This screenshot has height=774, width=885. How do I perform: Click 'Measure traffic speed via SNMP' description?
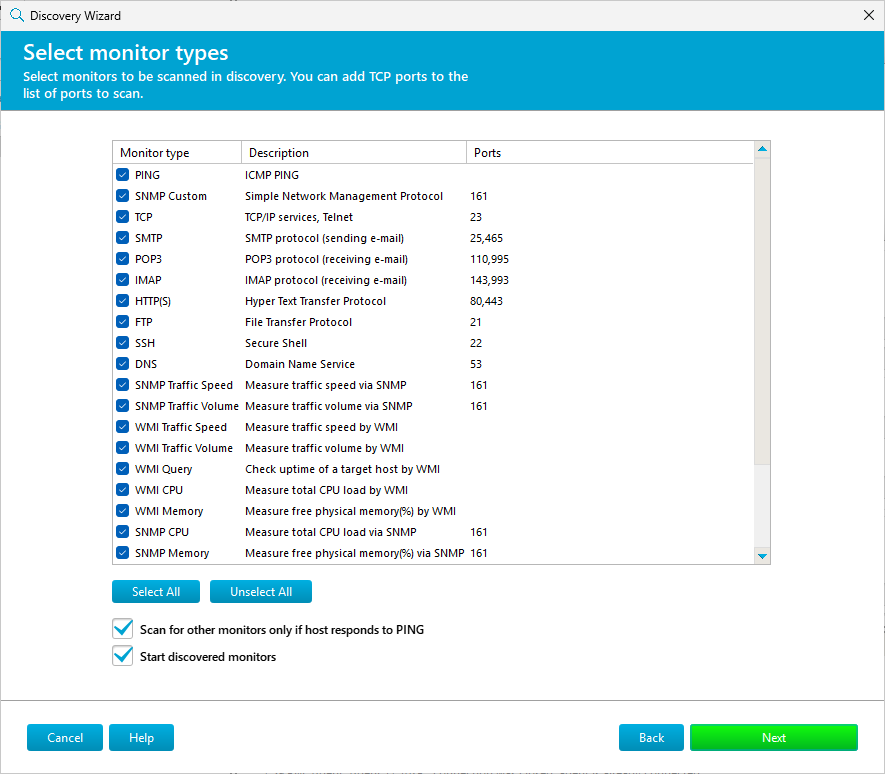click(326, 385)
